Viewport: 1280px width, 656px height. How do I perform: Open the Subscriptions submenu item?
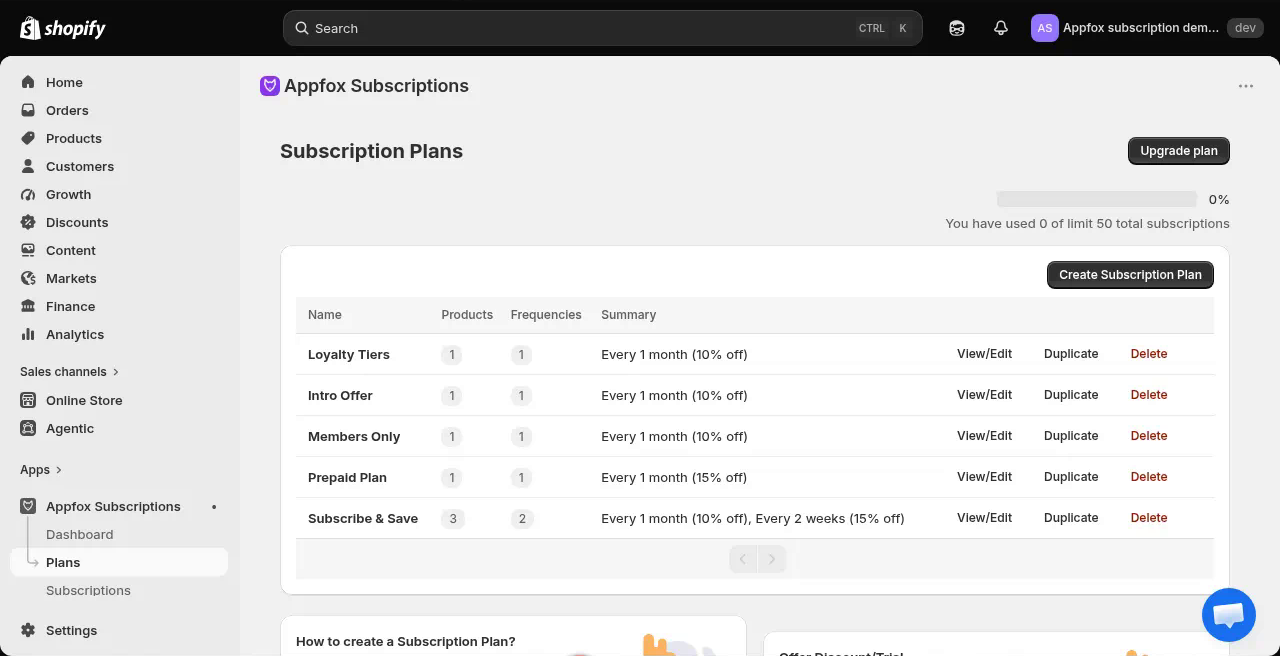[88, 590]
